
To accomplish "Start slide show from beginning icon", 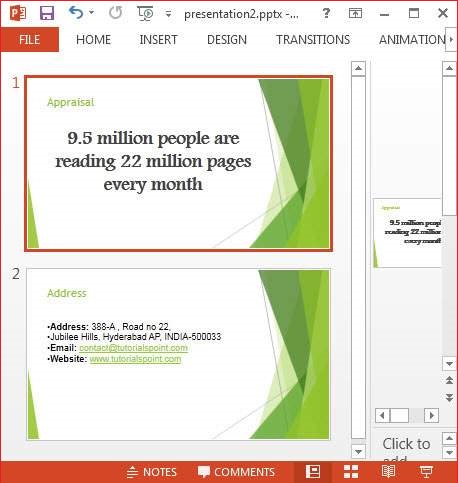I will tap(145, 13).
